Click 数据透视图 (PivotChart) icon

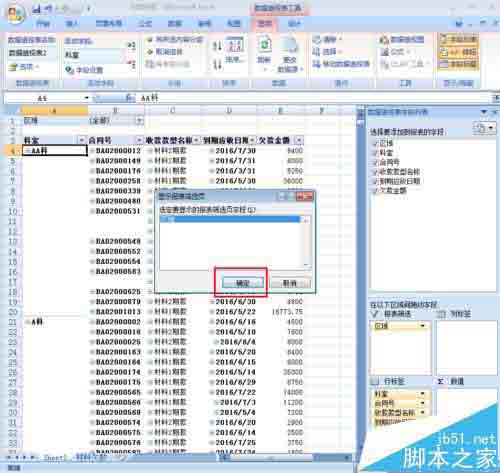(384, 40)
